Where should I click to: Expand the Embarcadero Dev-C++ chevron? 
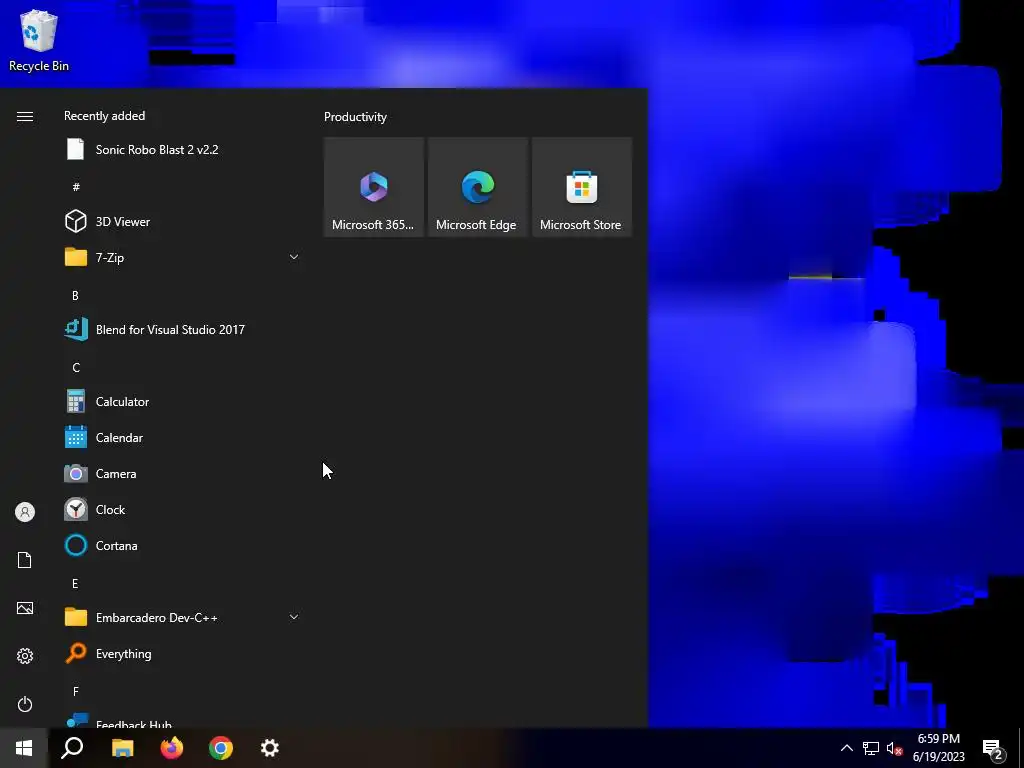pos(294,617)
